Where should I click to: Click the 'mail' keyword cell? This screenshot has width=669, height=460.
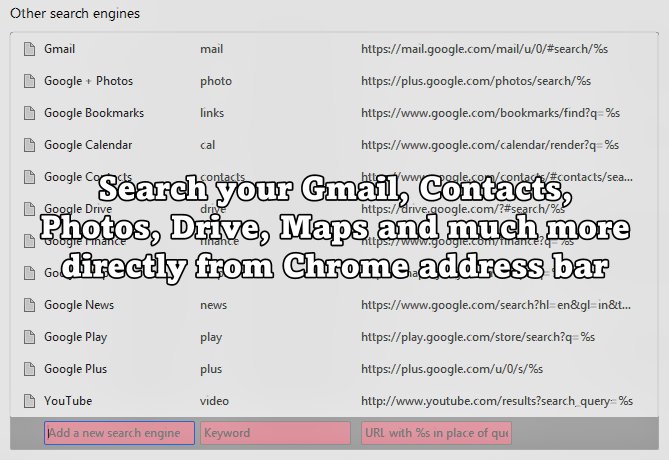point(212,49)
